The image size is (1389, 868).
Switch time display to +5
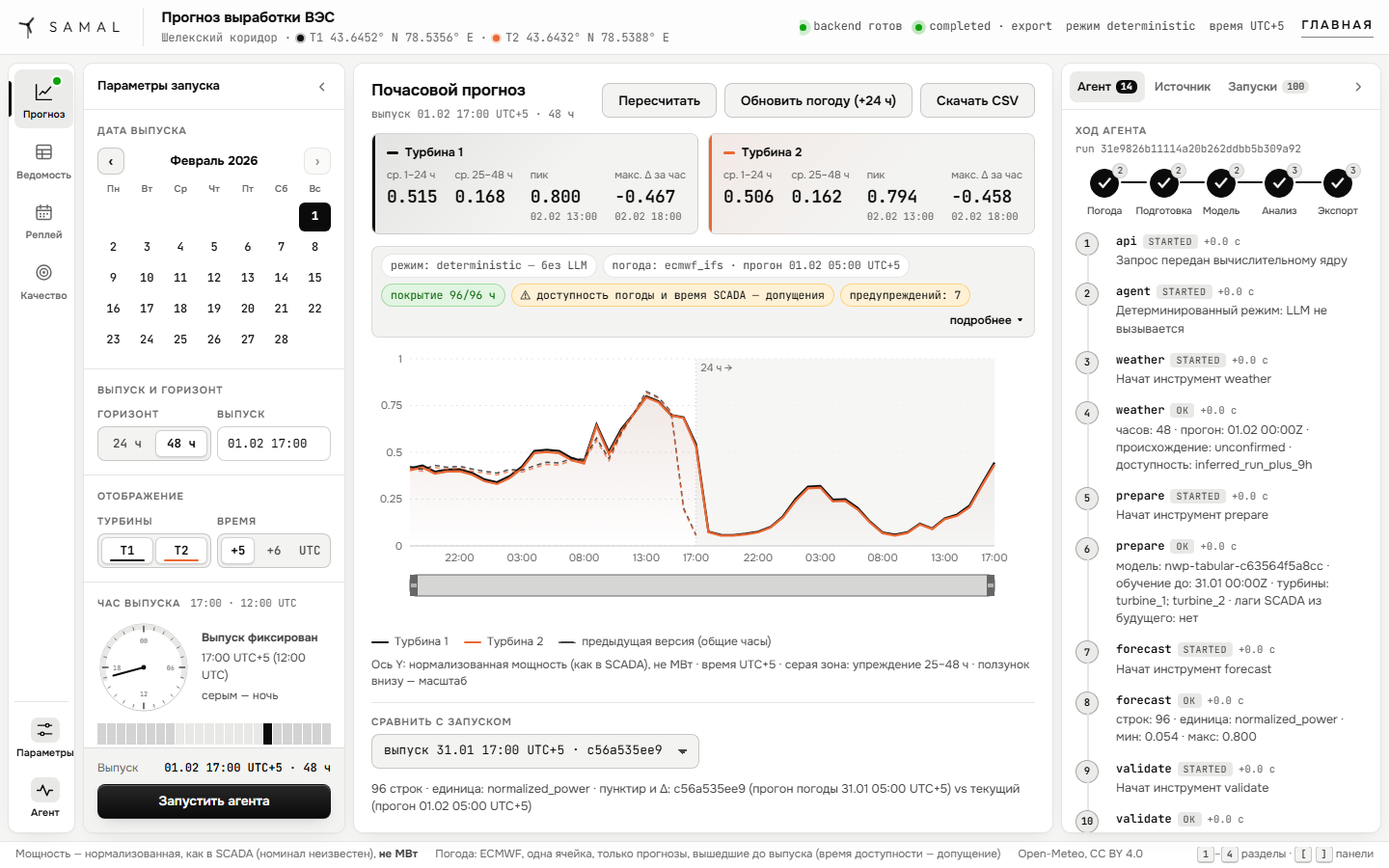(x=238, y=551)
